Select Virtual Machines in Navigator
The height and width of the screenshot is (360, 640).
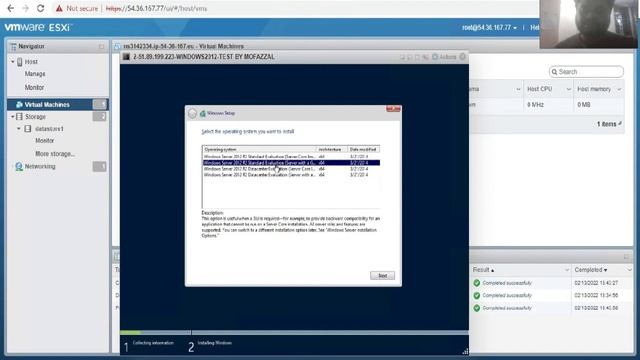(x=47, y=104)
